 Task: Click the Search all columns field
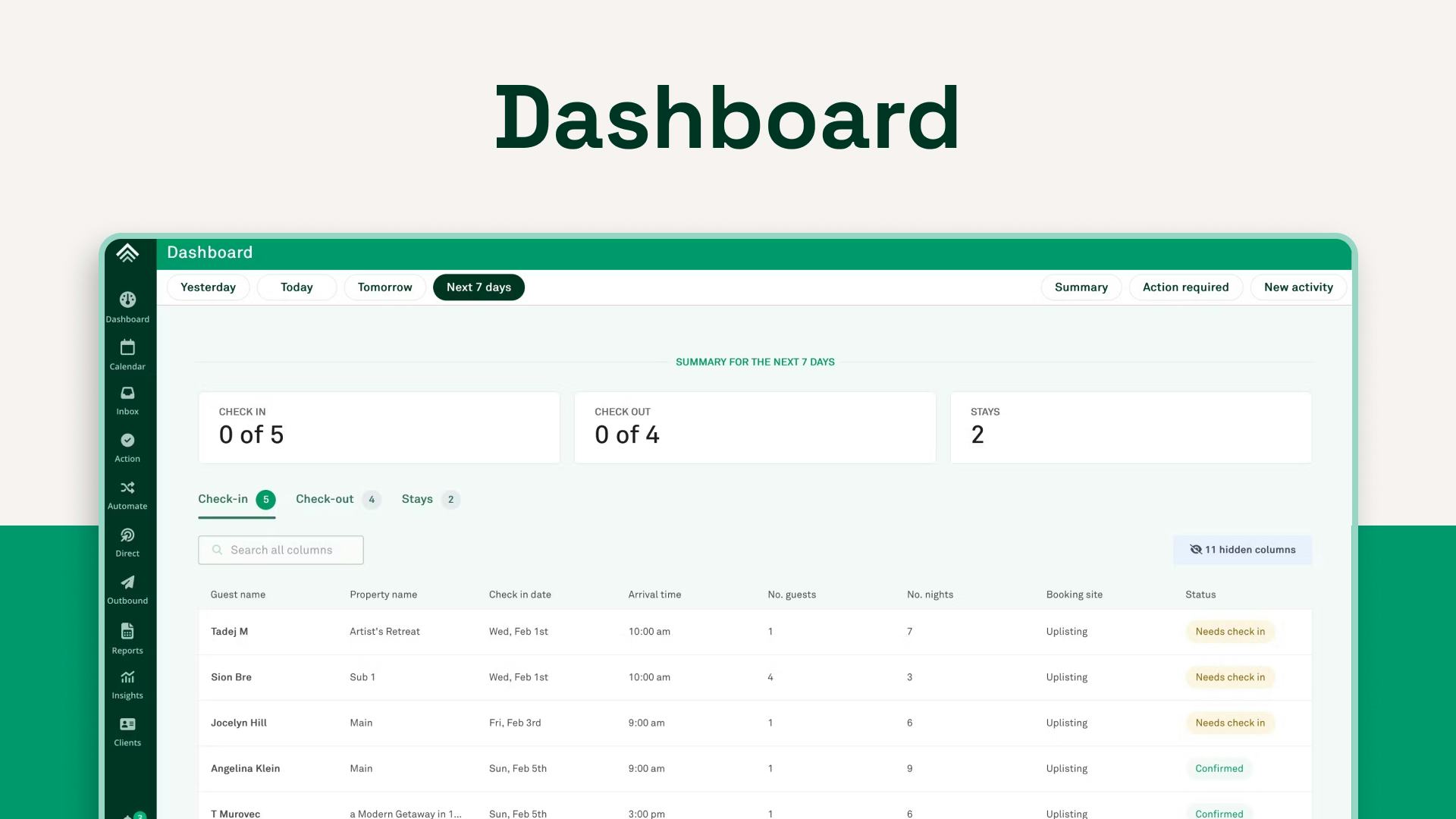tap(281, 551)
